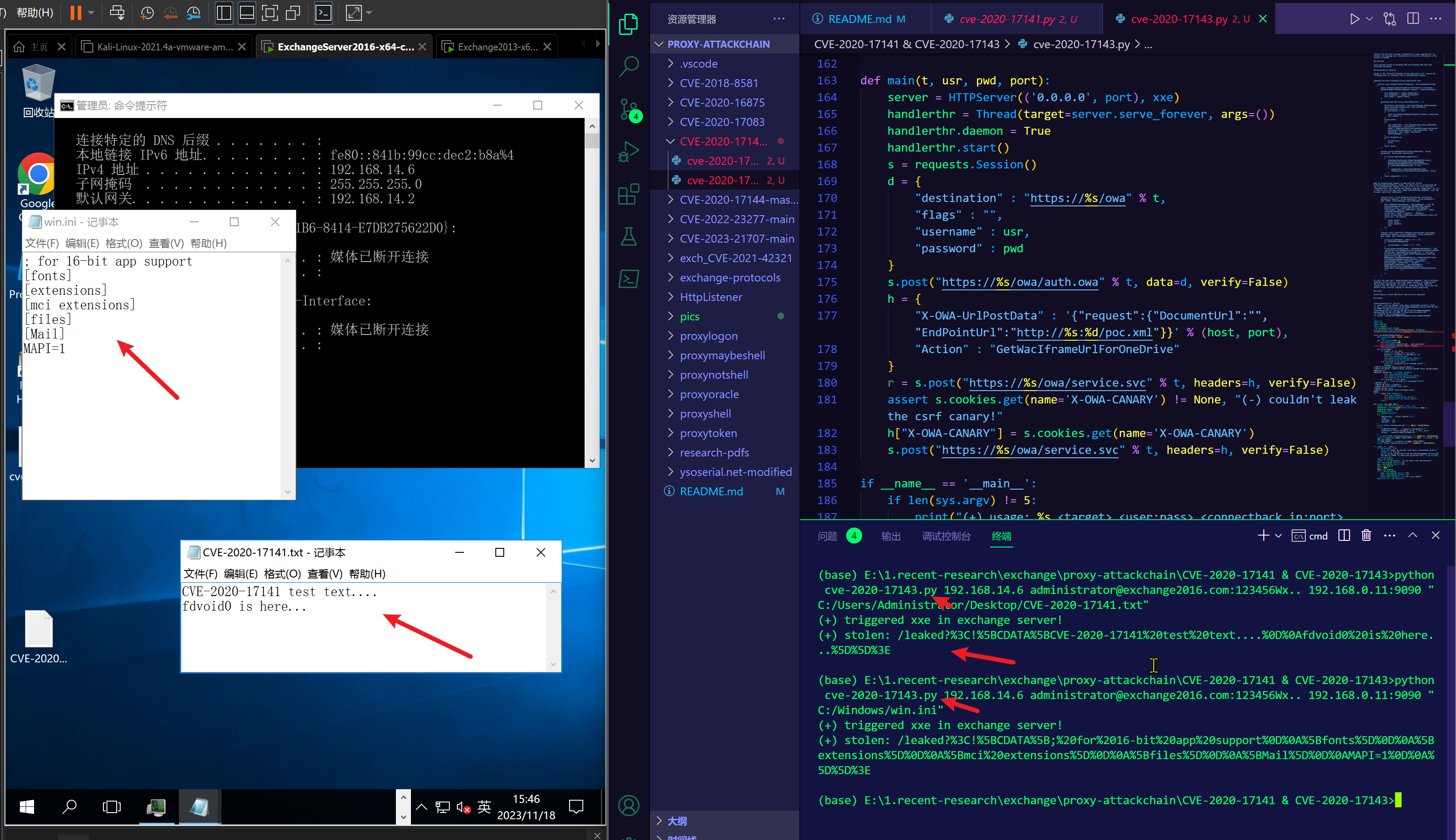Switch to Kali-Linux-2021.4a VM tab

pyautogui.click(x=164, y=47)
